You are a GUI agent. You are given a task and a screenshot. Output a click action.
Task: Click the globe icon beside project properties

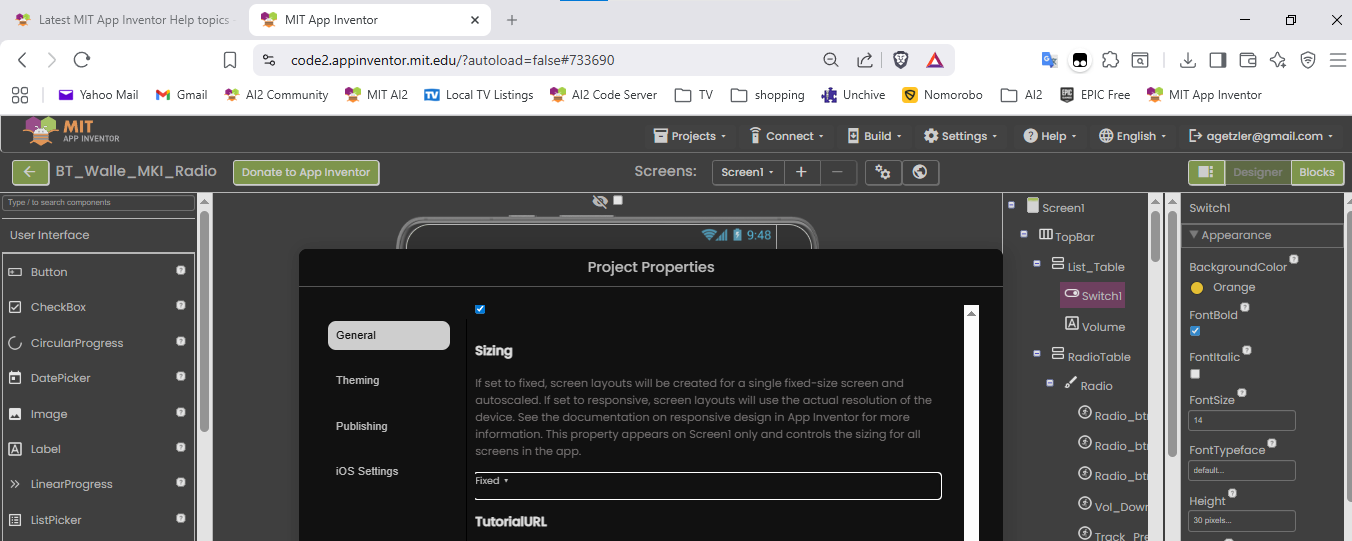[x=920, y=172]
